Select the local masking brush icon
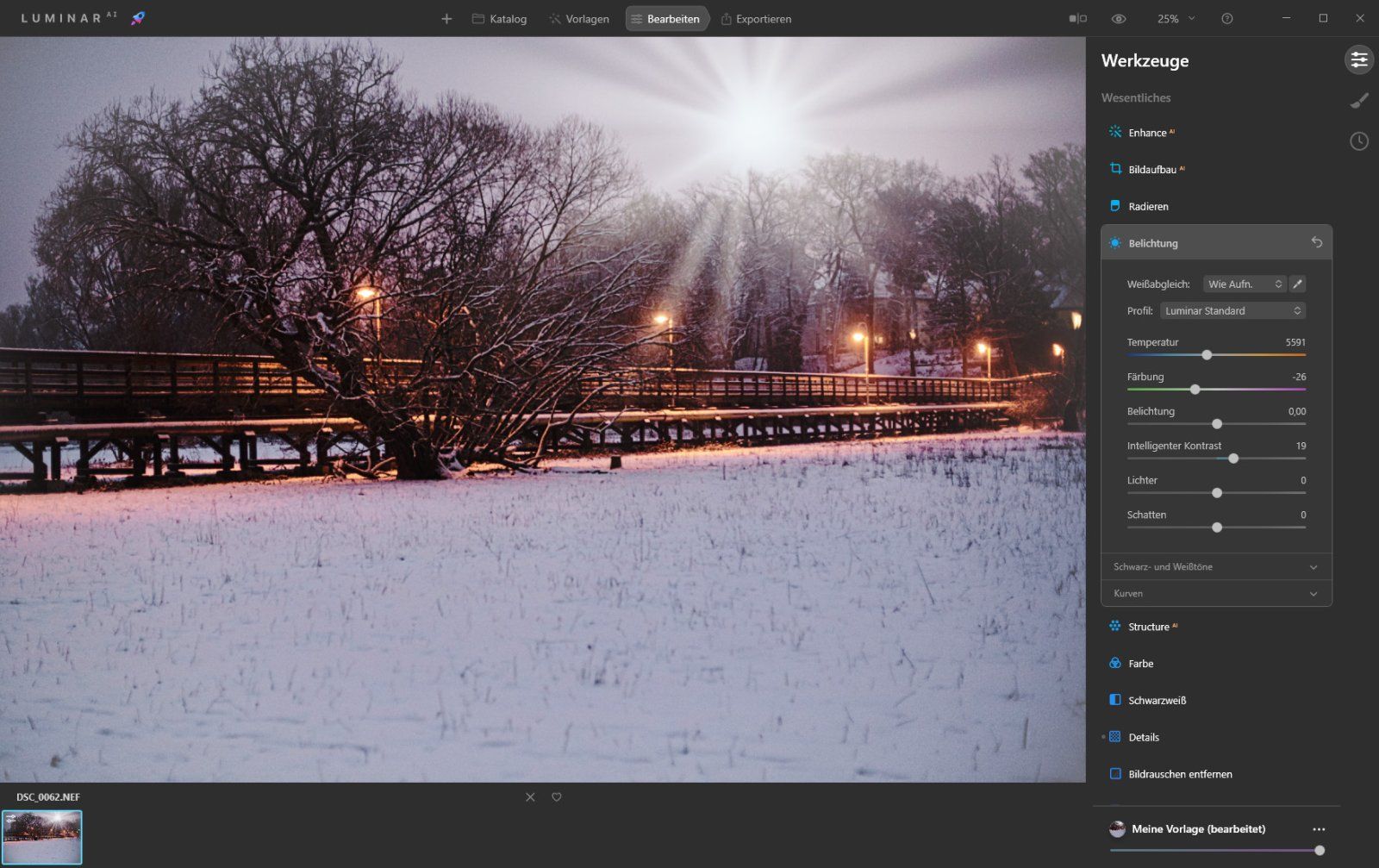The width and height of the screenshot is (1379, 868). point(1358,101)
